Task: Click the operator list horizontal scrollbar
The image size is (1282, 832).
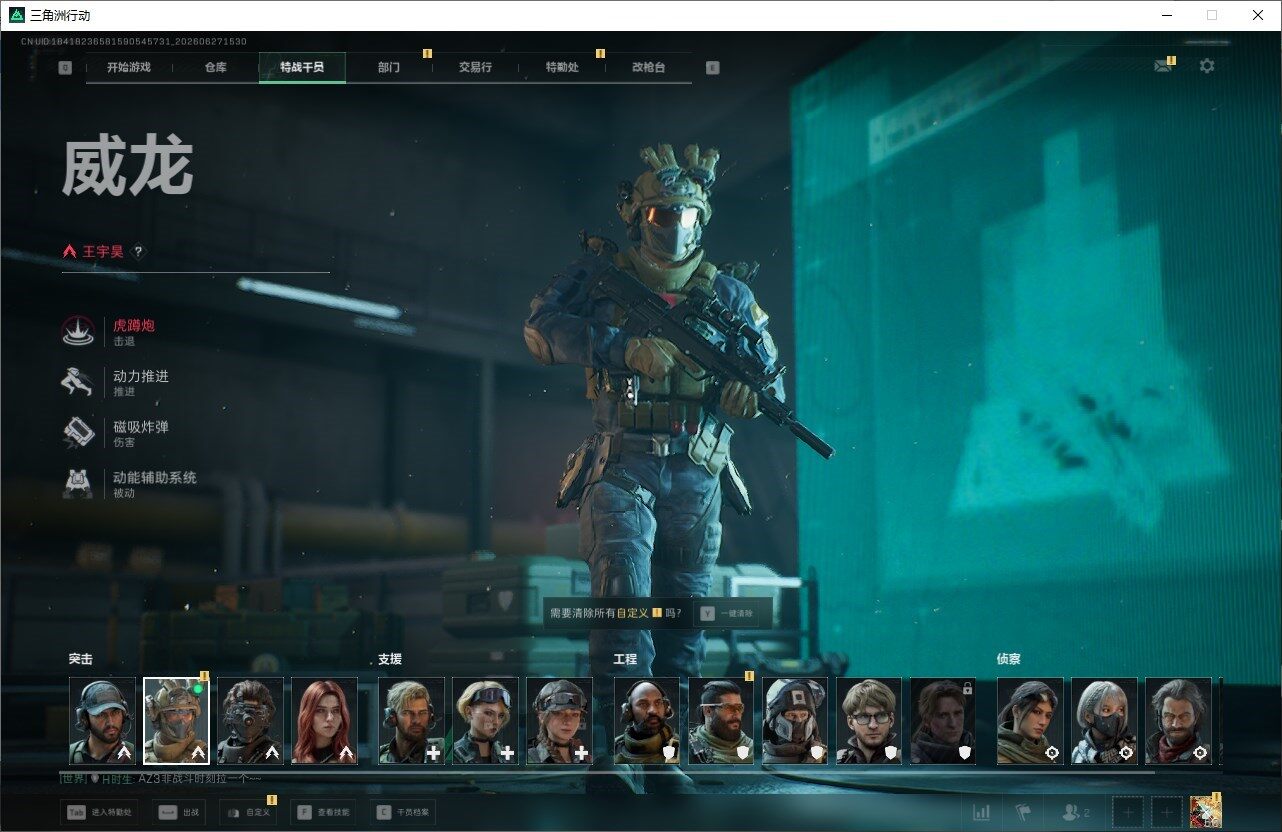Action: pyautogui.click(x=607, y=771)
